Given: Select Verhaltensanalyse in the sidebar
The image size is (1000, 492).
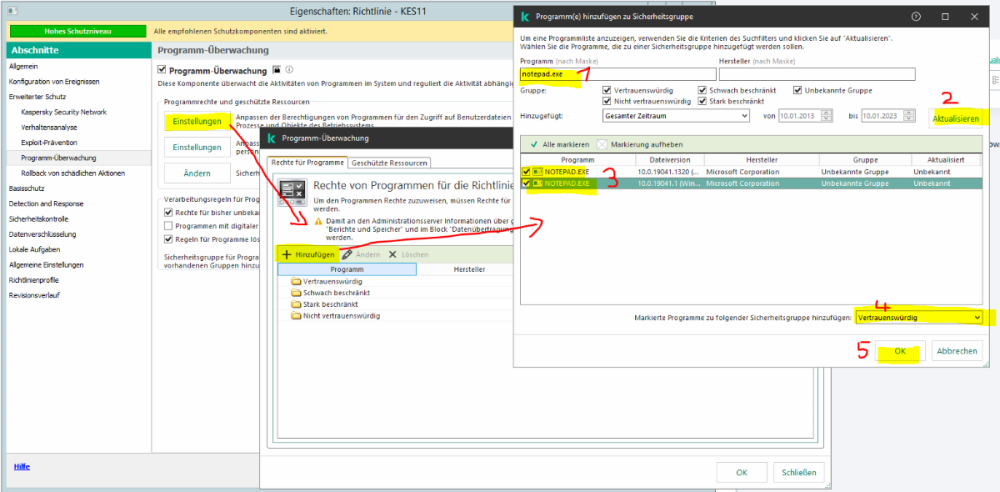Looking at the screenshot, I should click(49, 128).
